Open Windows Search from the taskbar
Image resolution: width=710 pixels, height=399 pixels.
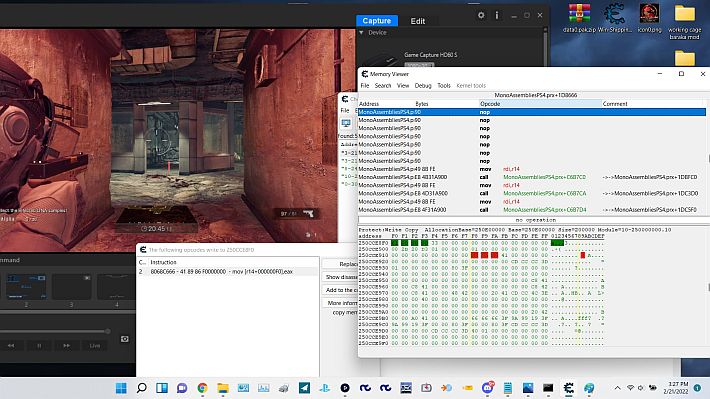[141, 388]
